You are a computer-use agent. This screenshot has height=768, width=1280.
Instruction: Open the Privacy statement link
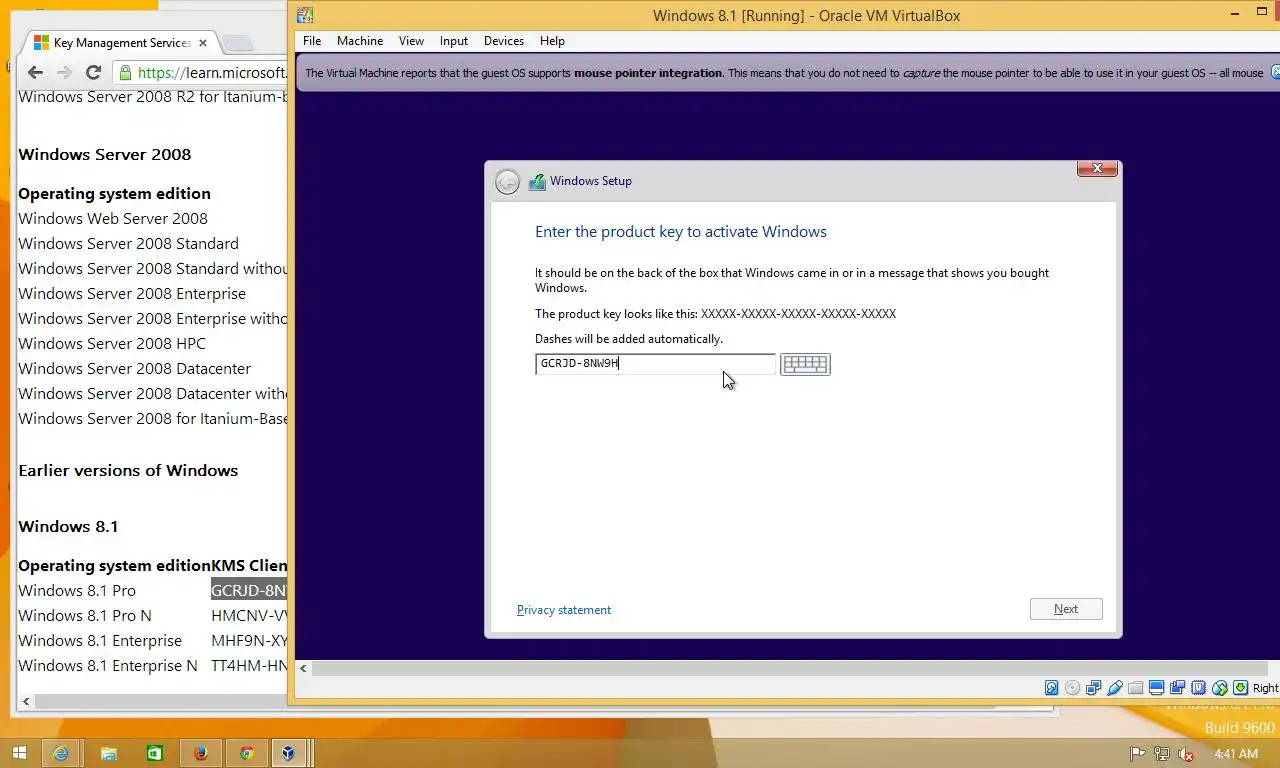click(x=564, y=610)
